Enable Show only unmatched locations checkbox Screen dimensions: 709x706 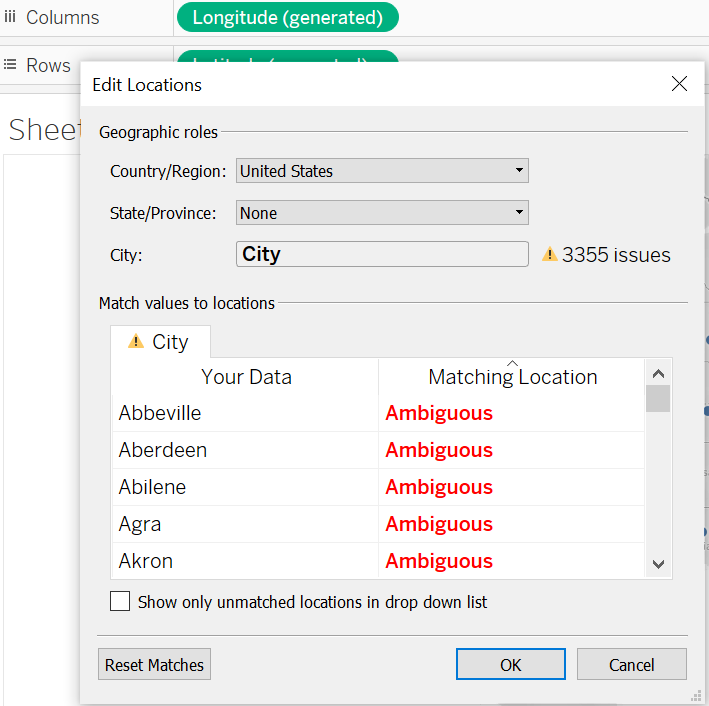click(x=120, y=602)
